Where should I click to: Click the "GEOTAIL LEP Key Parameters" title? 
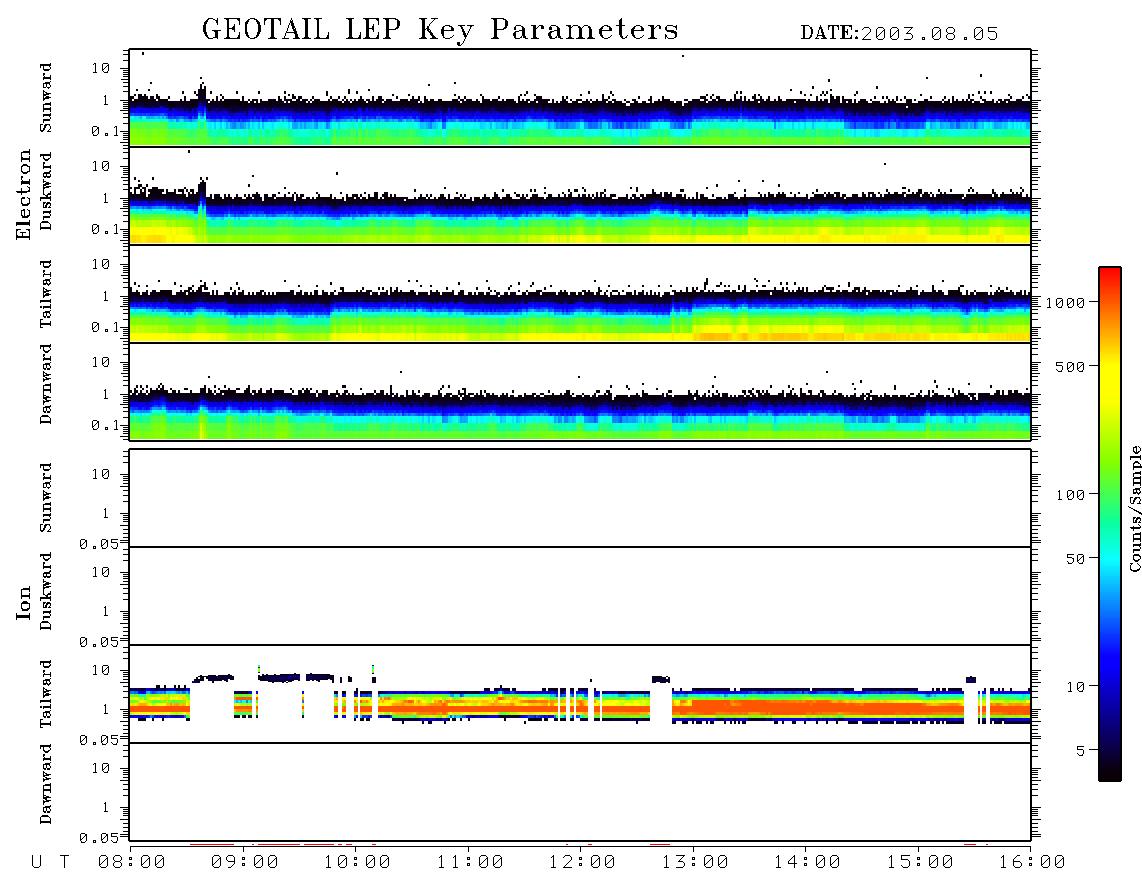click(x=440, y=30)
